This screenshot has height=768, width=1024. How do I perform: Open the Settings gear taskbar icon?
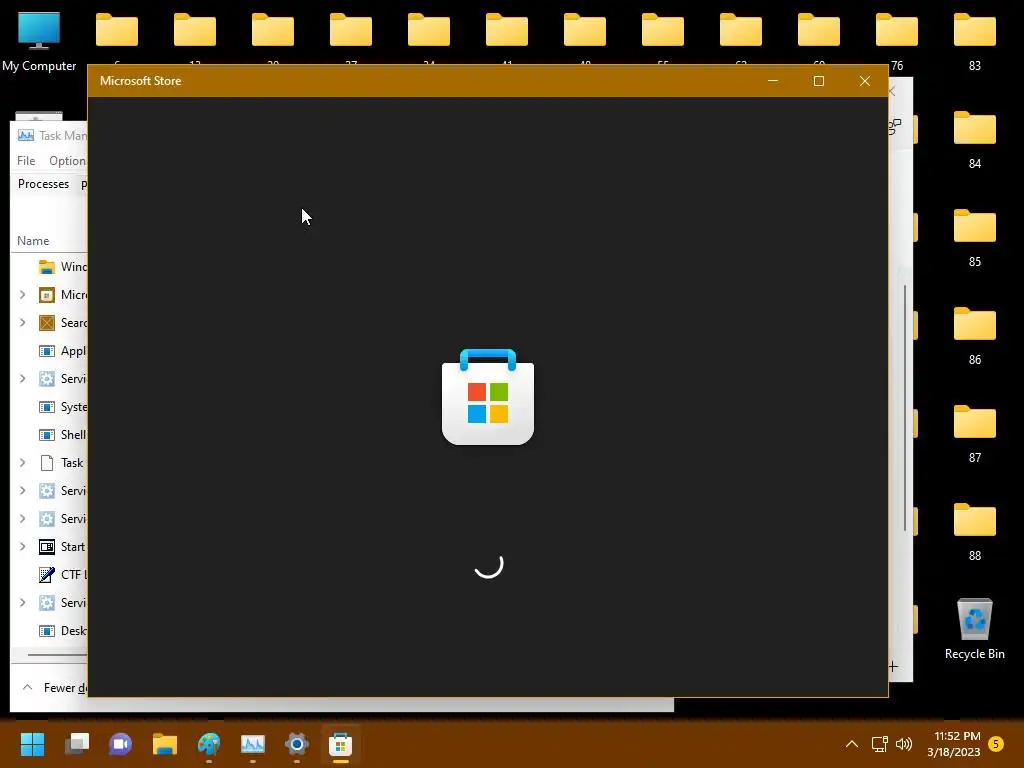(x=296, y=743)
